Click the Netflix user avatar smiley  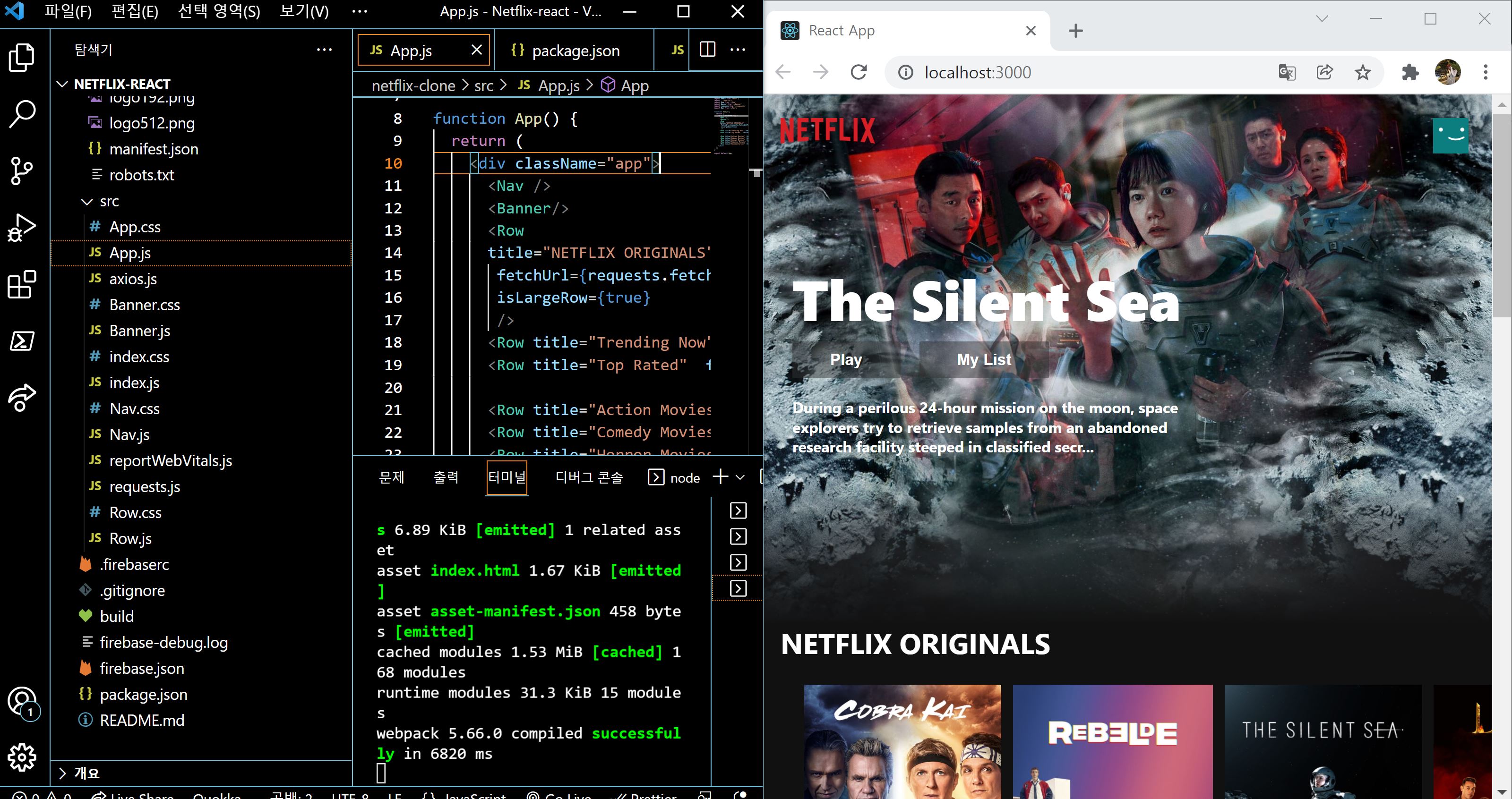1451,136
